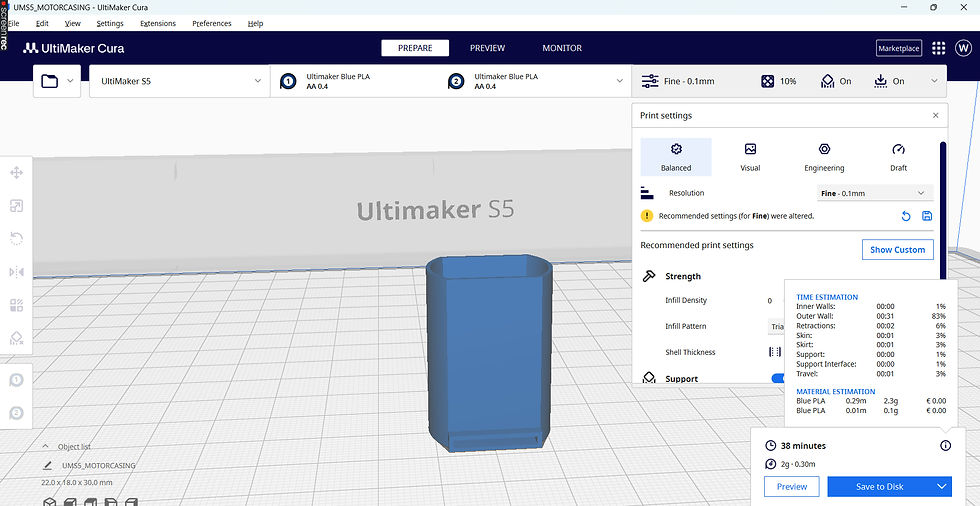Toggle the Support switch

[x=779, y=379]
